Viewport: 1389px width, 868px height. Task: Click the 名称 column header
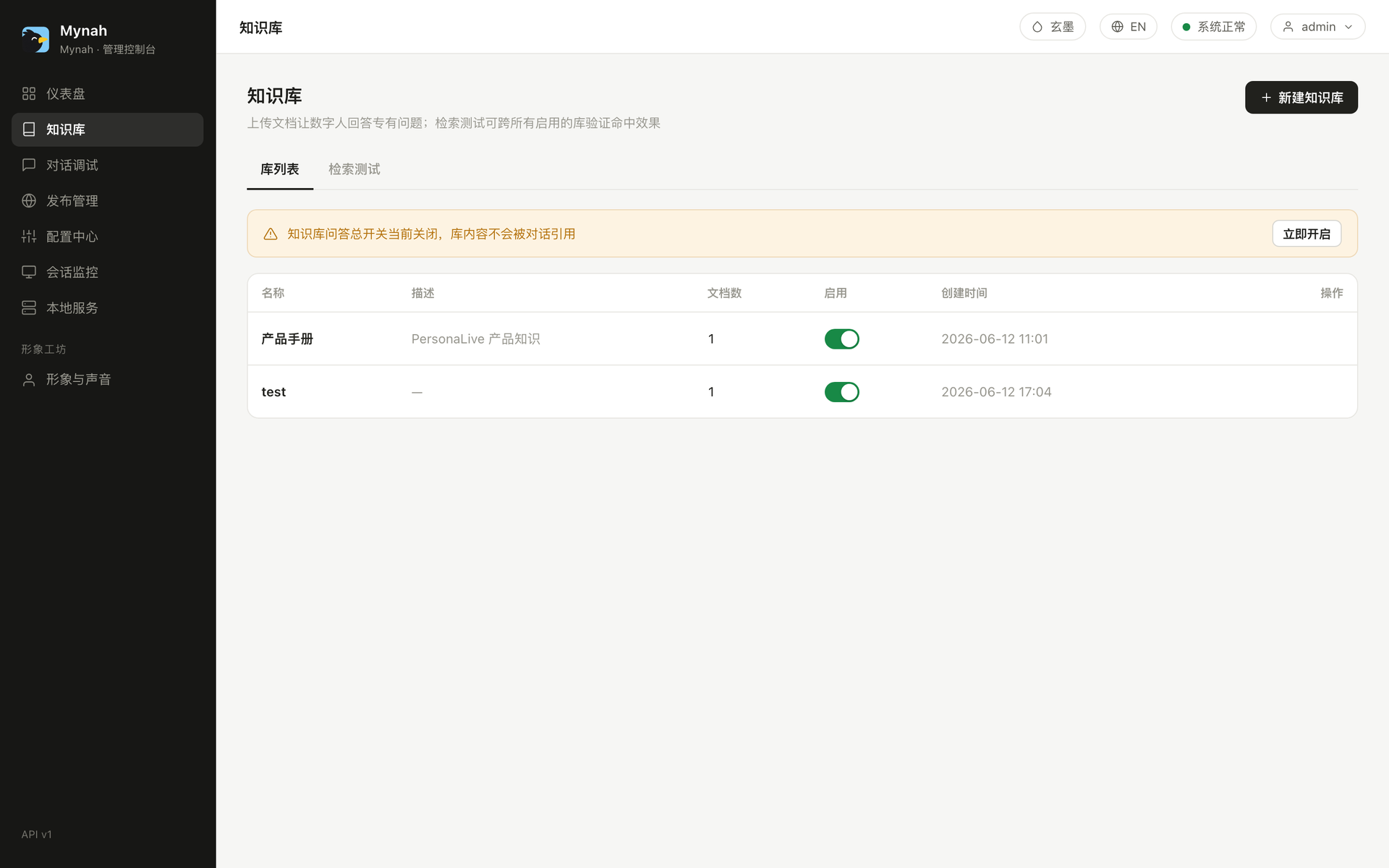[273, 293]
